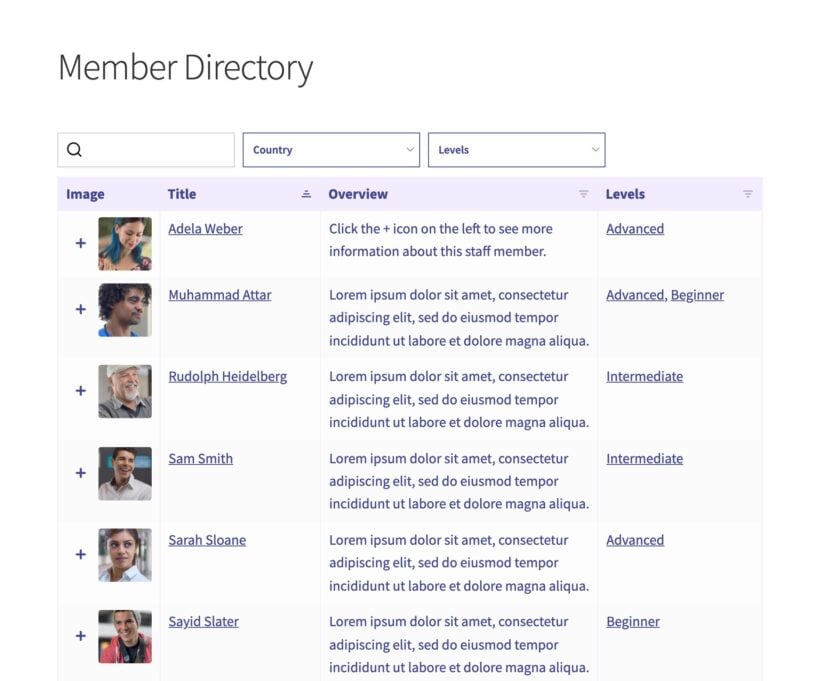Click Sam Smith's photo thumbnail
The image size is (820, 681).
point(125,473)
